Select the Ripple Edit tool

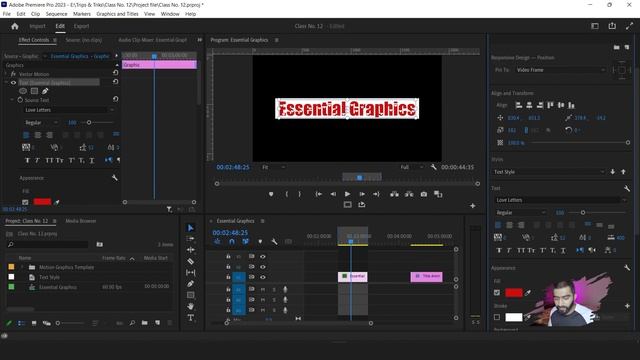pos(191,250)
